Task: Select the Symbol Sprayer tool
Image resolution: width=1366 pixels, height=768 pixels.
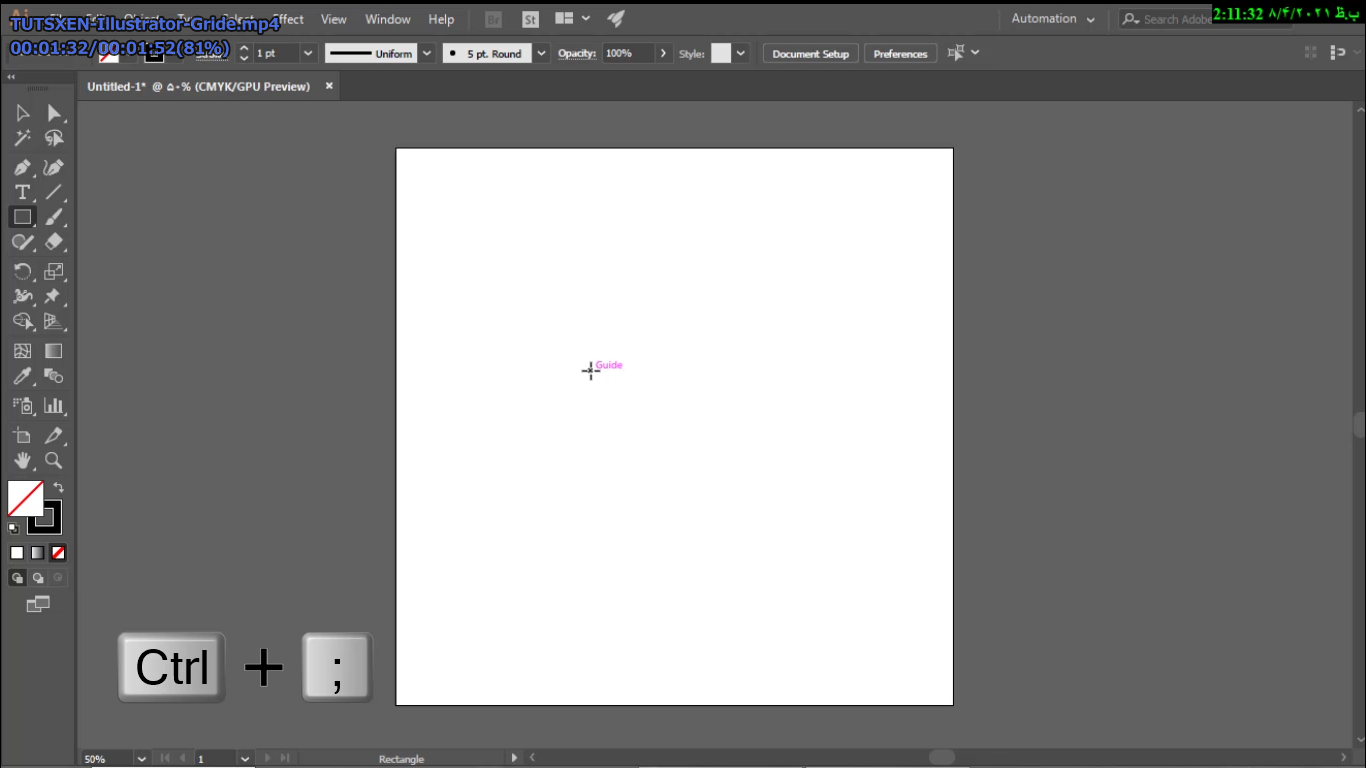Action: [x=22, y=406]
